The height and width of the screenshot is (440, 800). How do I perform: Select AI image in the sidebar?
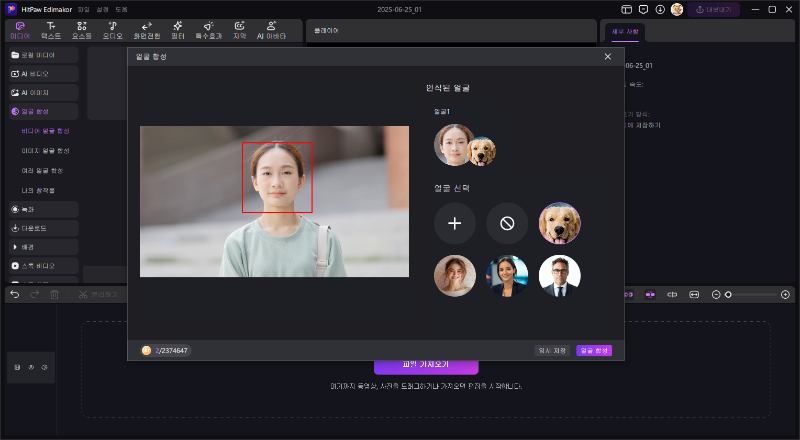(43, 93)
